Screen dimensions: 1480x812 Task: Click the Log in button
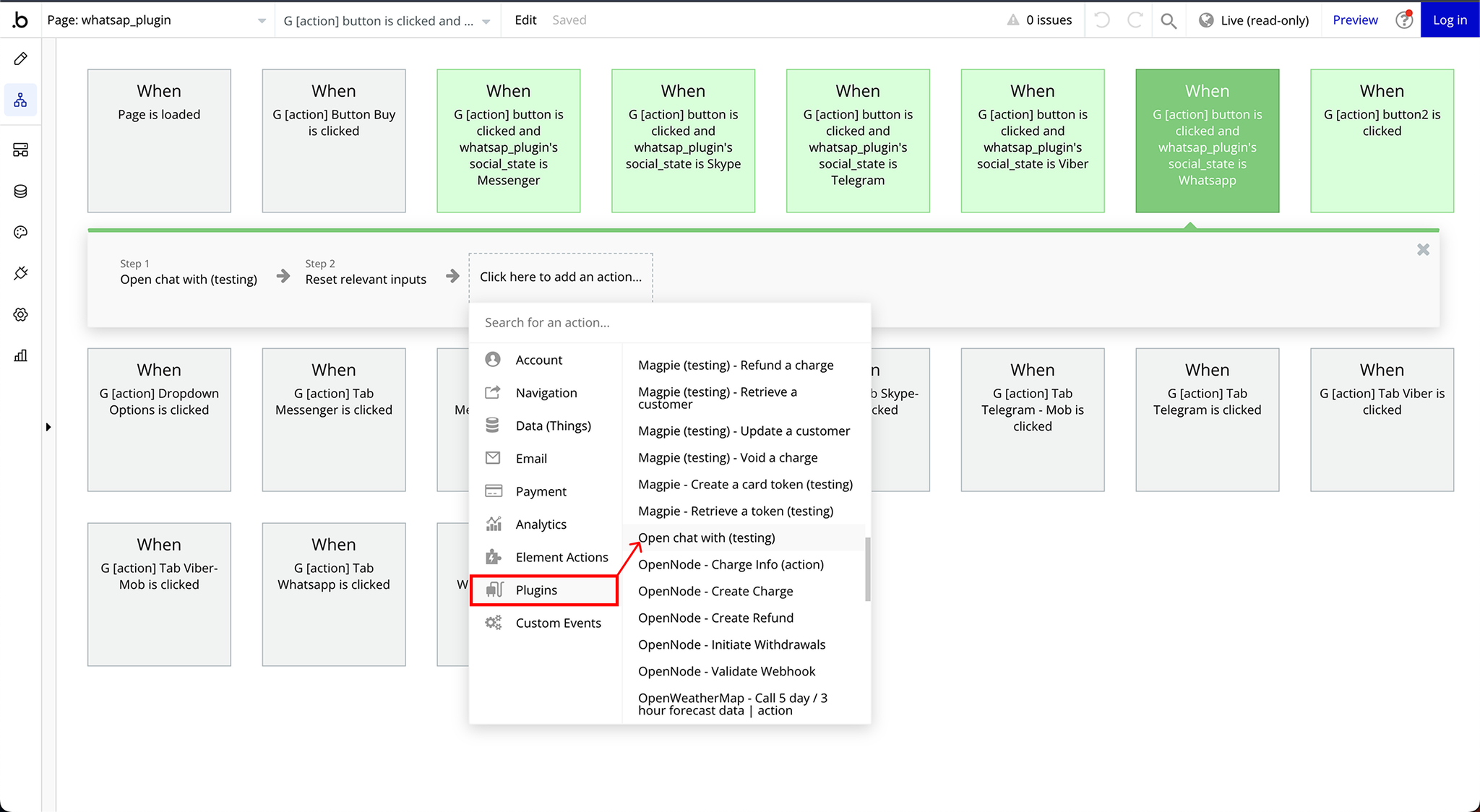pyautogui.click(x=1450, y=20)
